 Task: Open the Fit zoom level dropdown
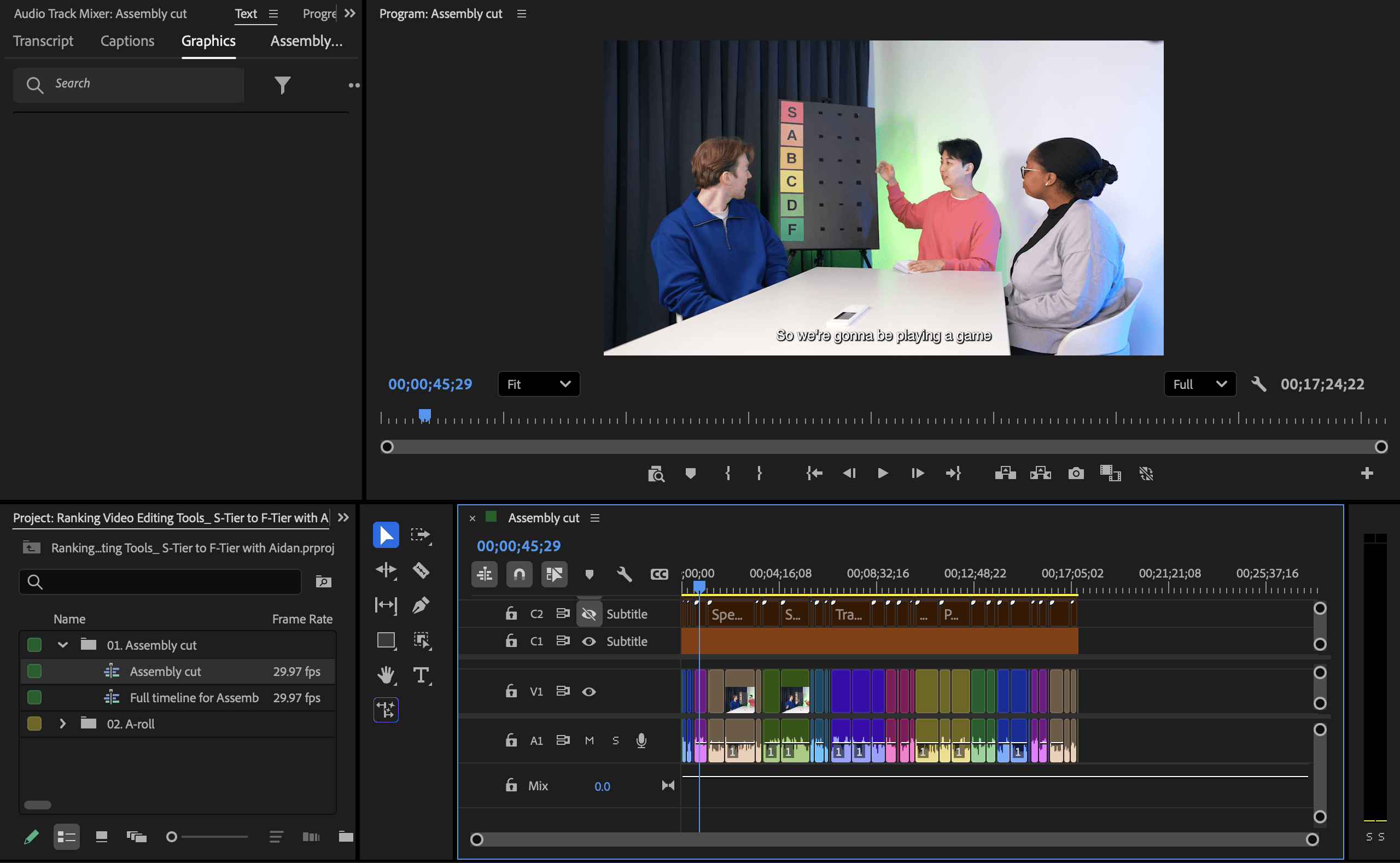(539, 384)
